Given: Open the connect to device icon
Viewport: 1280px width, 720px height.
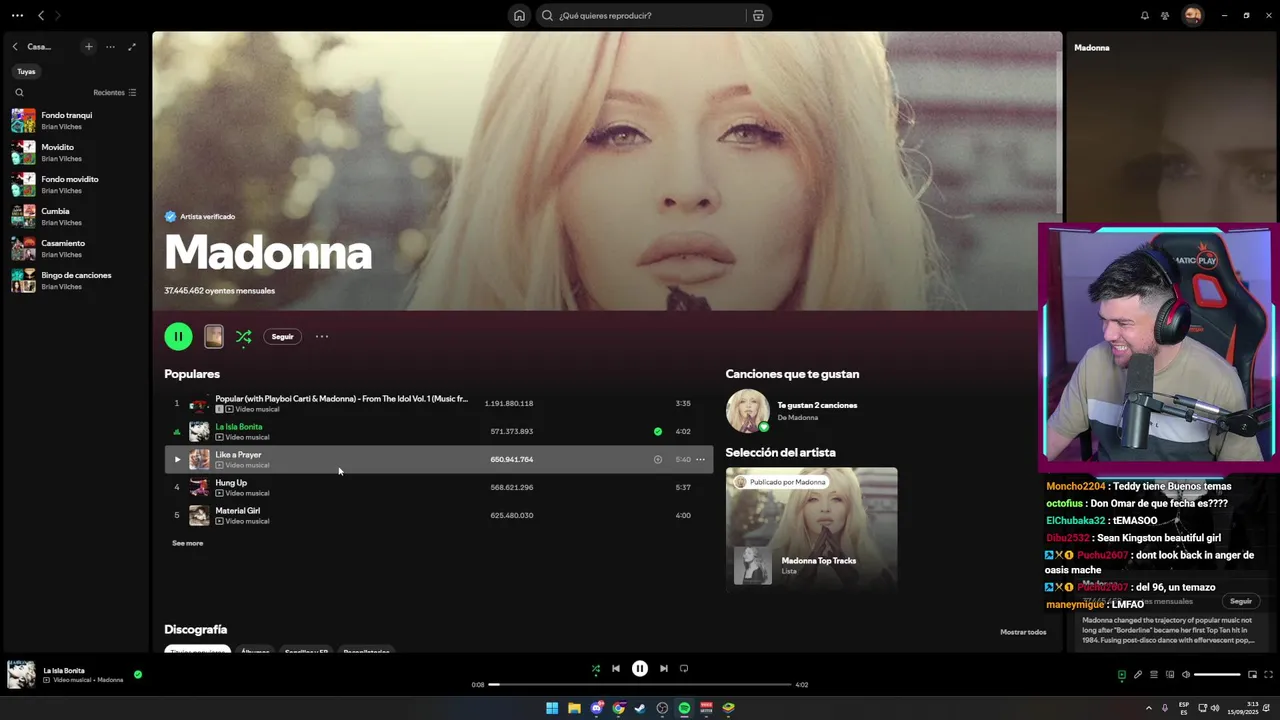Looking at the screenshot, I should [1170, 675].
